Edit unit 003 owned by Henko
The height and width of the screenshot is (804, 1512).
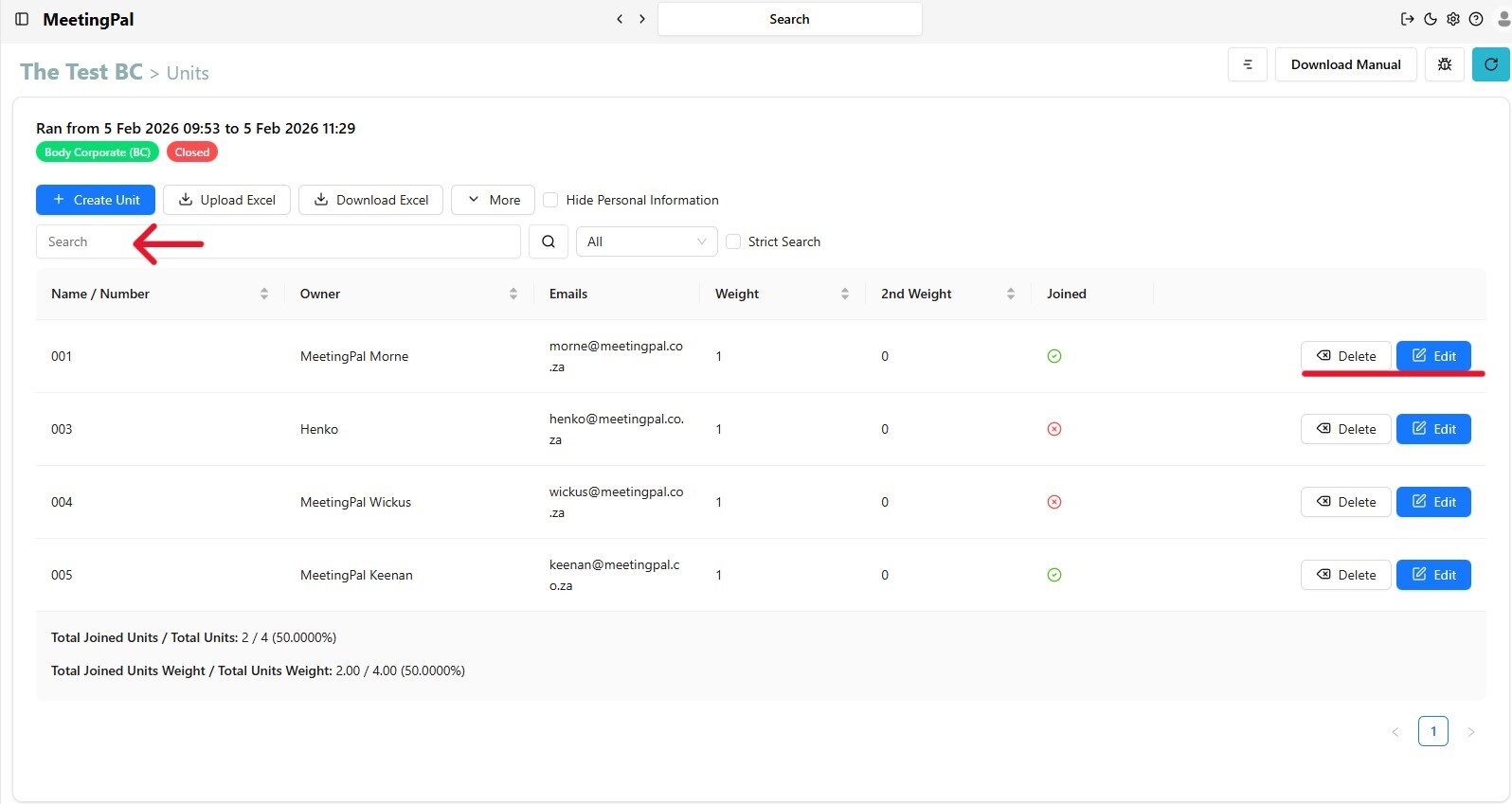(1433, 429)
